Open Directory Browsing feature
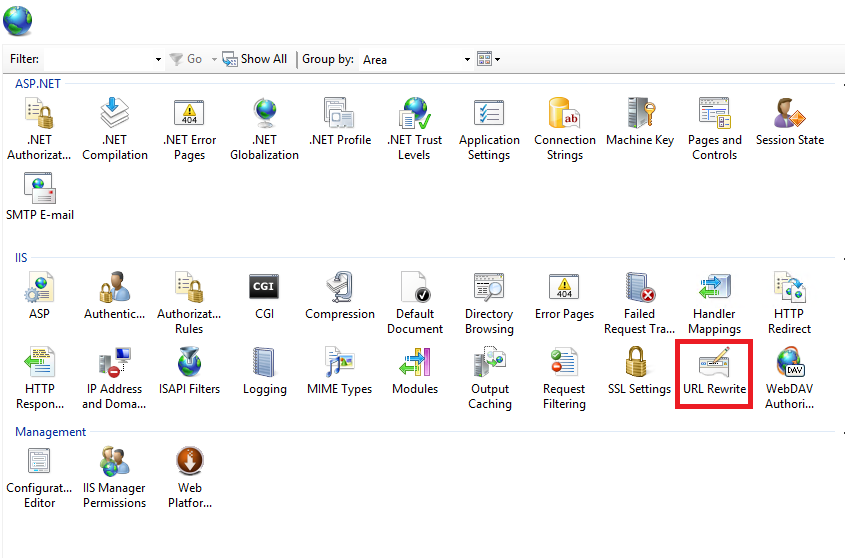The width and height of the screenshot is (845, 558). (489, 304)
